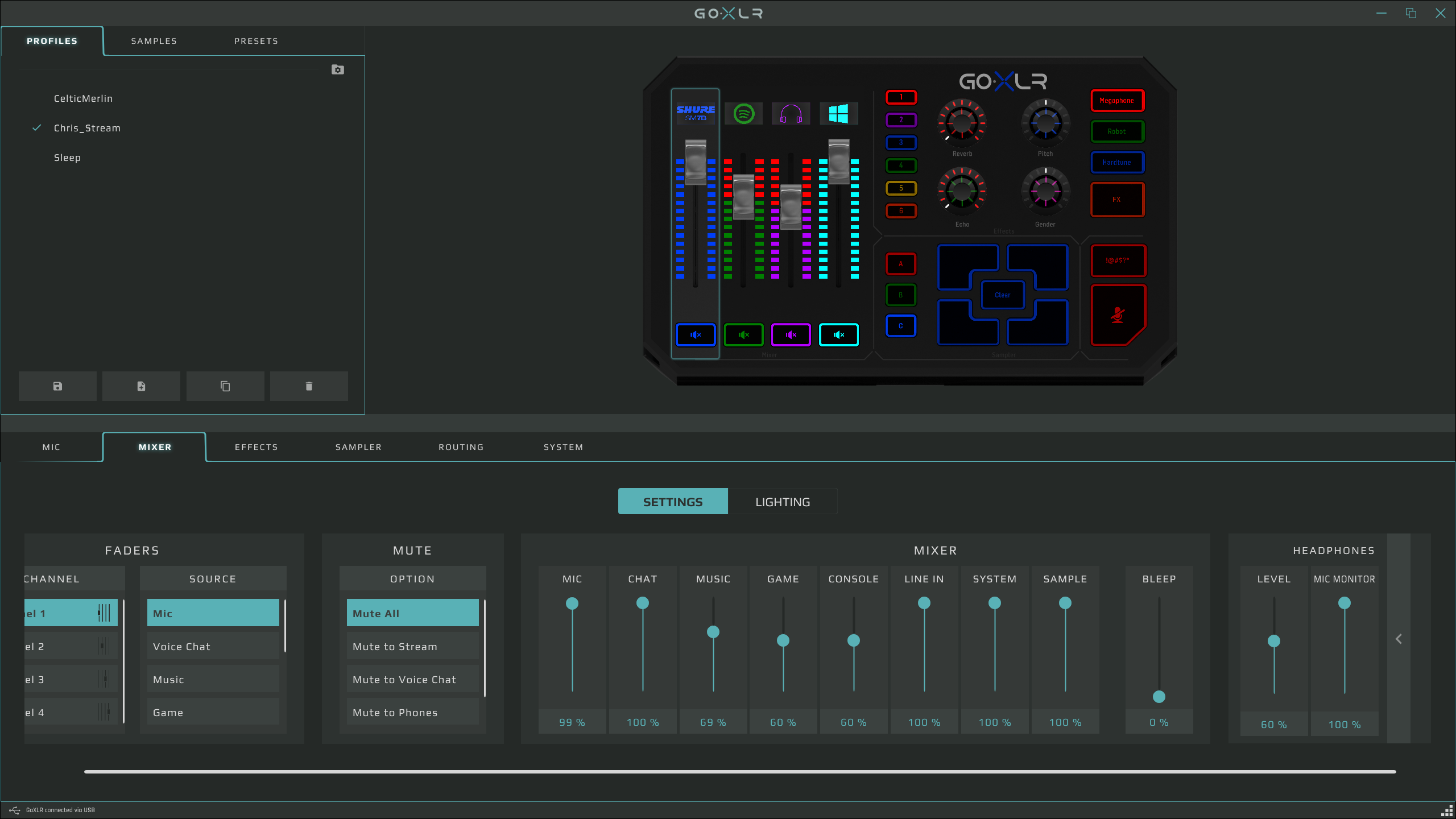Image resolution: width=1456 pixels, height=819 pixels.
Task: Click the delete profile trash icon
Action: tap(309, 386)
